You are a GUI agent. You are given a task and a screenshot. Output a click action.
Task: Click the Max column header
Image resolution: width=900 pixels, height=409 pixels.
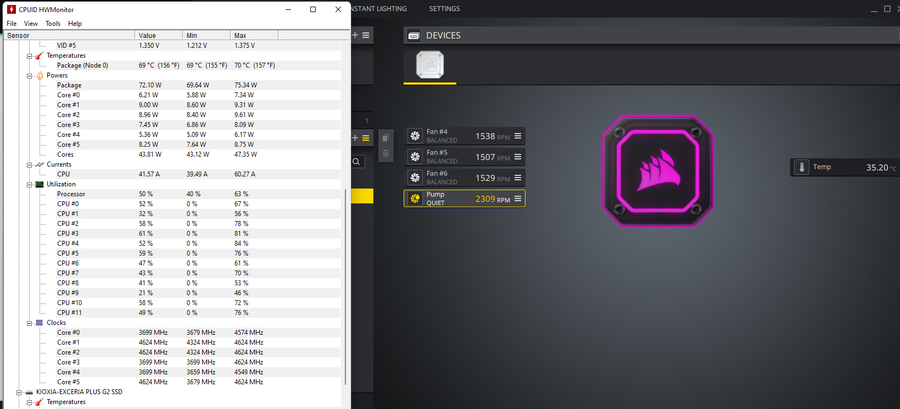point(254,35)
